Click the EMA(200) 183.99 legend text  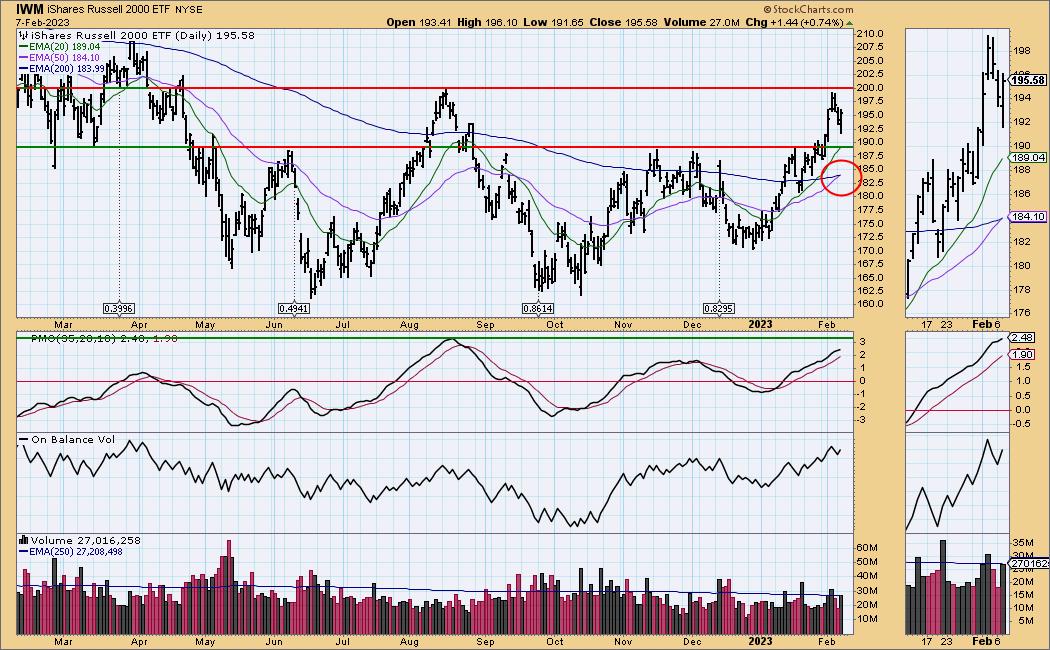tap(67, 68)
